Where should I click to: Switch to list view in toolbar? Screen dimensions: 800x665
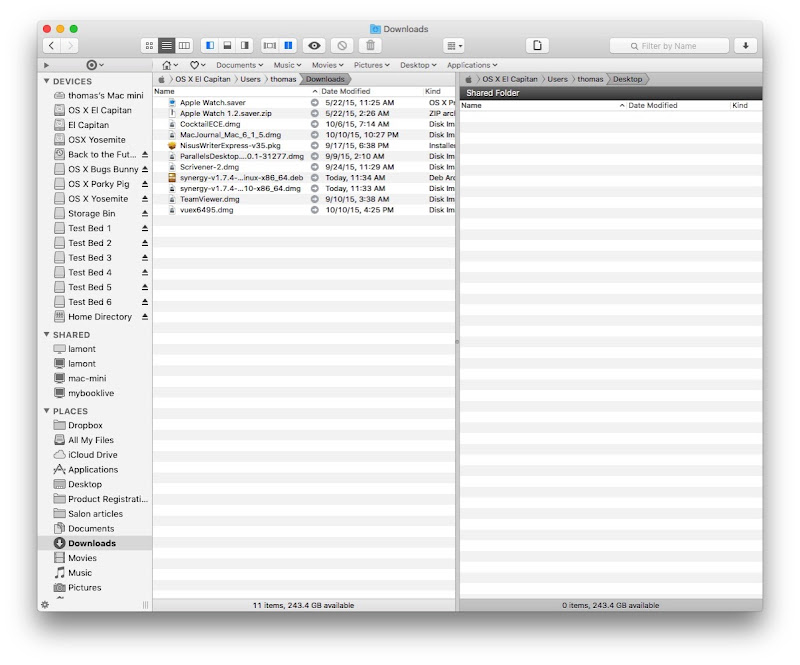point(167,45)
